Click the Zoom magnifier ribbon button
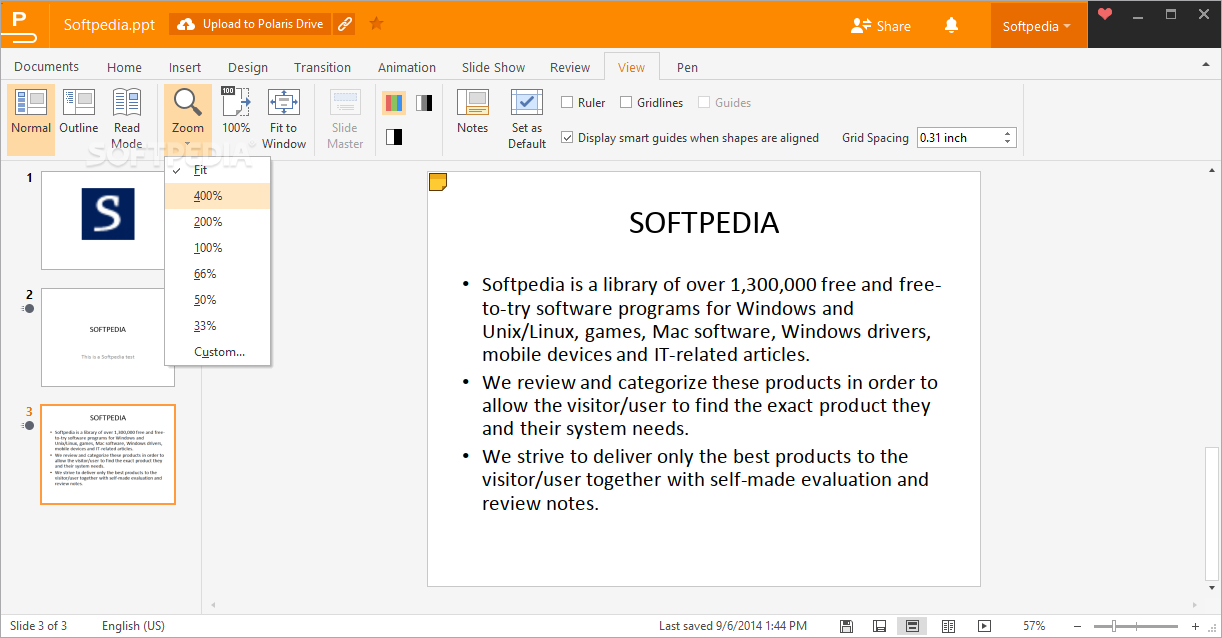 [x=188, y=111]
